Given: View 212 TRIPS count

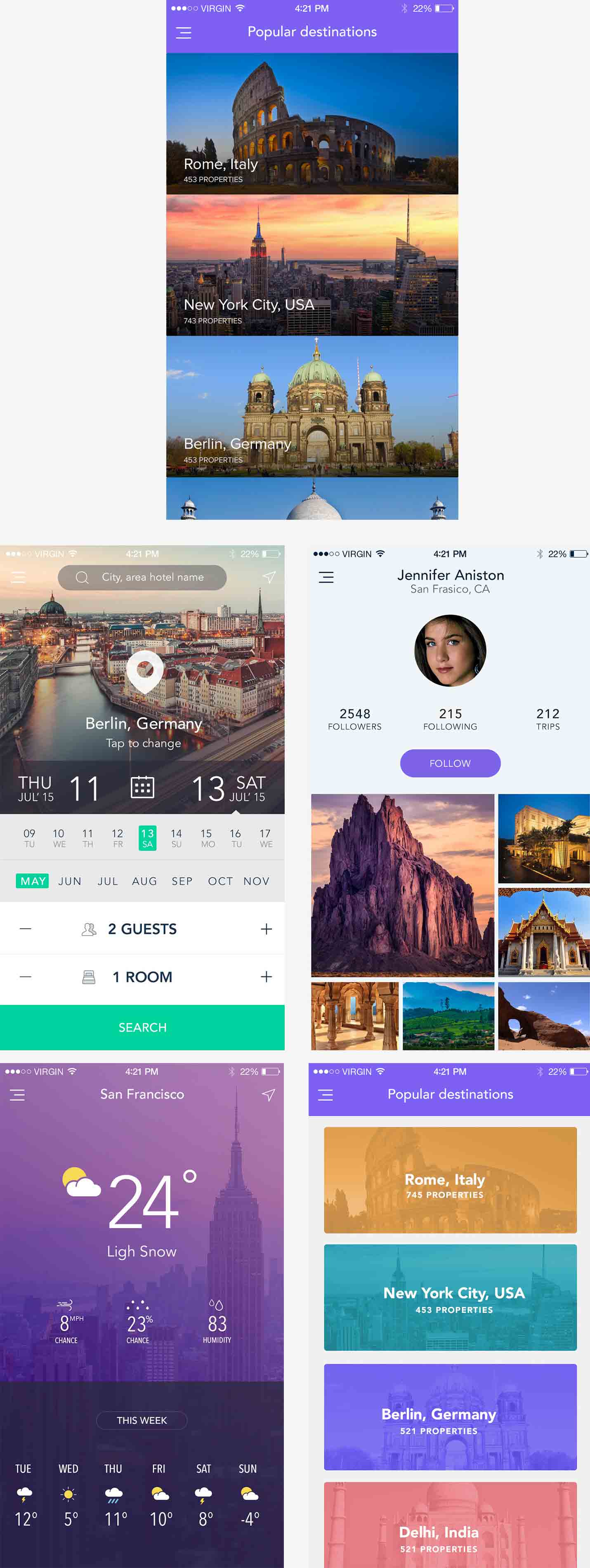Looking at the screenshot, I should [548, 719].
